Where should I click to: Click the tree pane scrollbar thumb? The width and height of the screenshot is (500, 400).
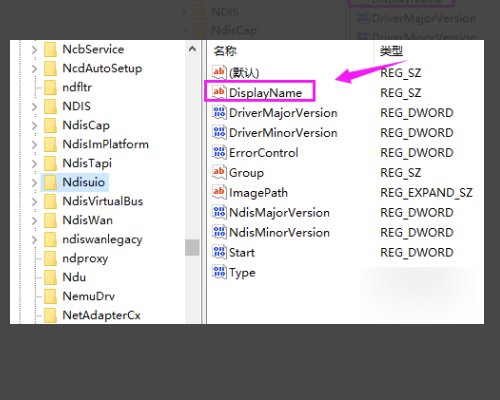(192, 247)
